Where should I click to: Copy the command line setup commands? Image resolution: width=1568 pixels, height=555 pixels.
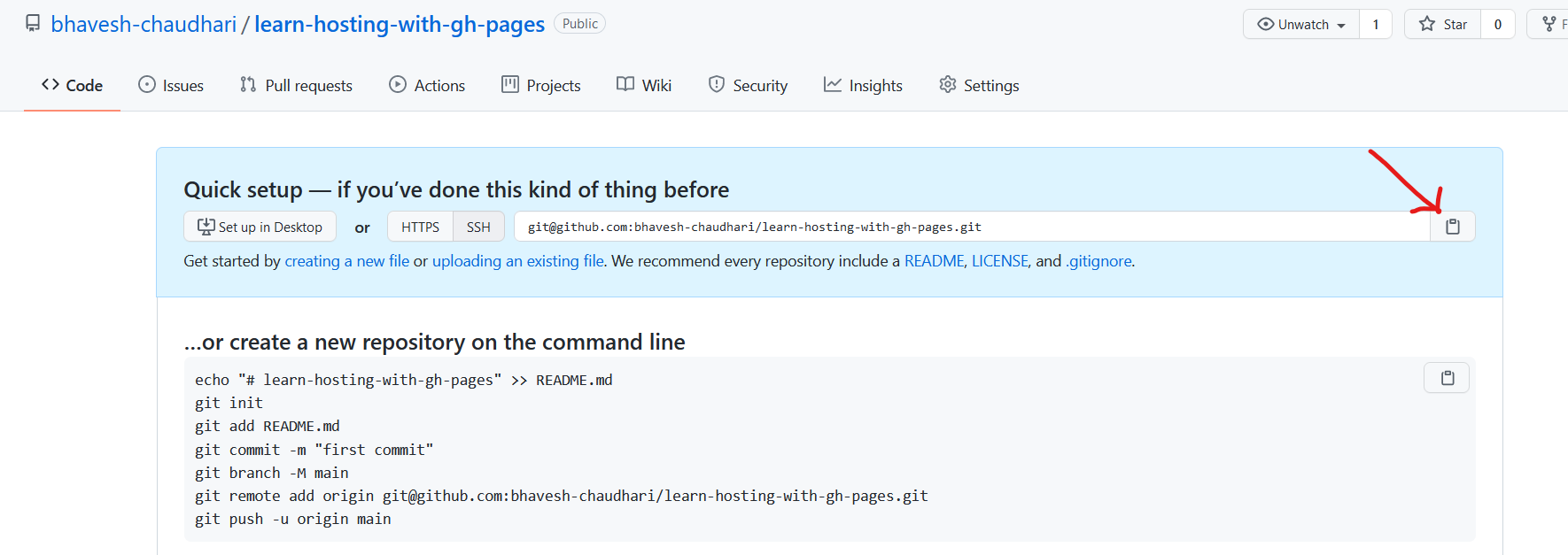(x=1447, y=378)
